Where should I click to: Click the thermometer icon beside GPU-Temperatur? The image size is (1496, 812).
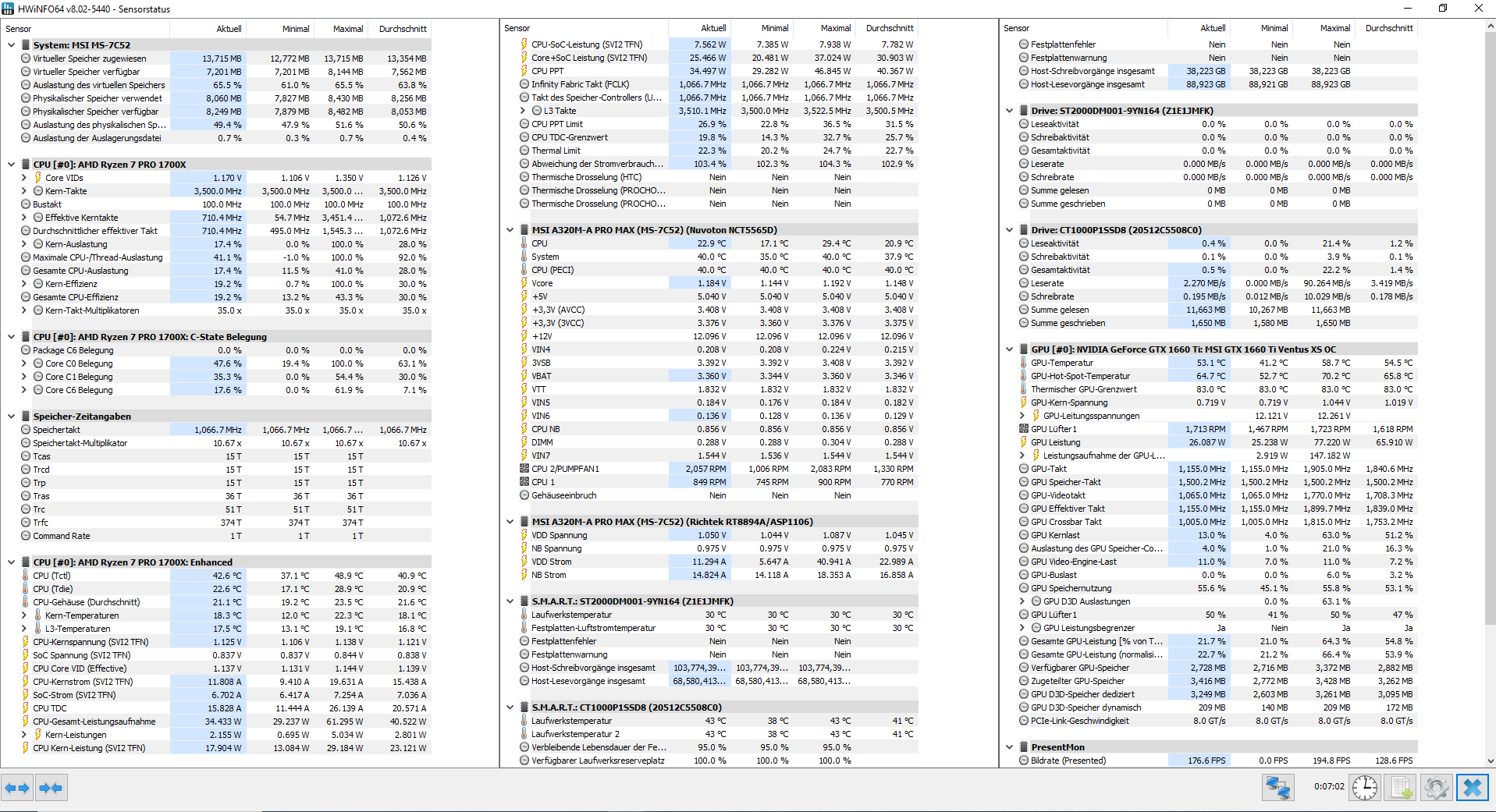(x=1024, y=363)
